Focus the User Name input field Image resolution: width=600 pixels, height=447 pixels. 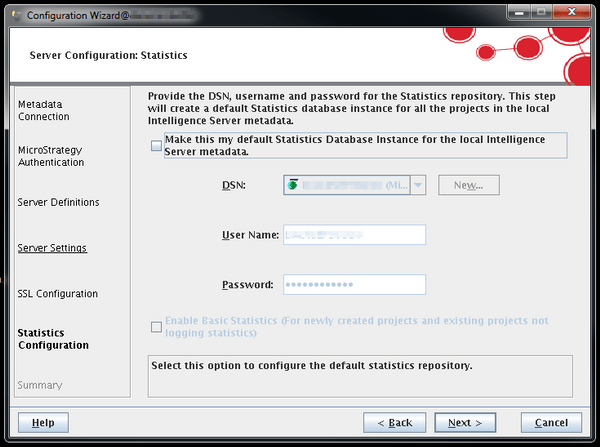pos(354,235)
